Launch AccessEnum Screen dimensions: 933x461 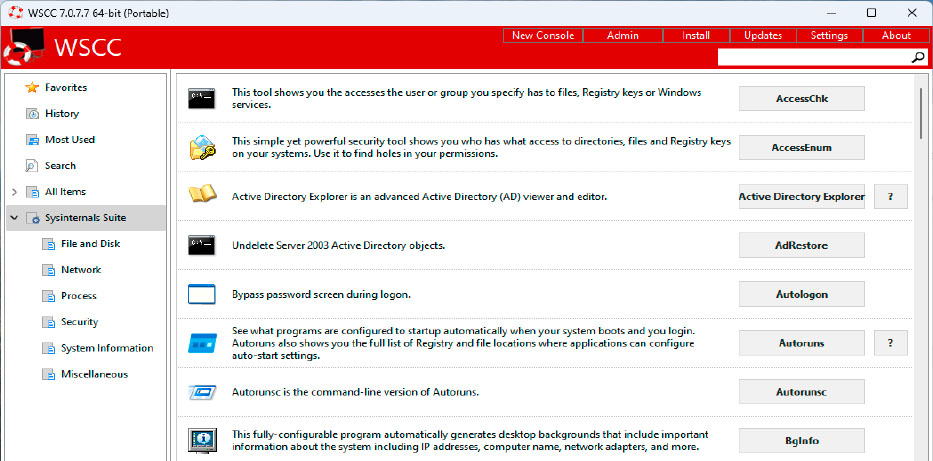801,148
